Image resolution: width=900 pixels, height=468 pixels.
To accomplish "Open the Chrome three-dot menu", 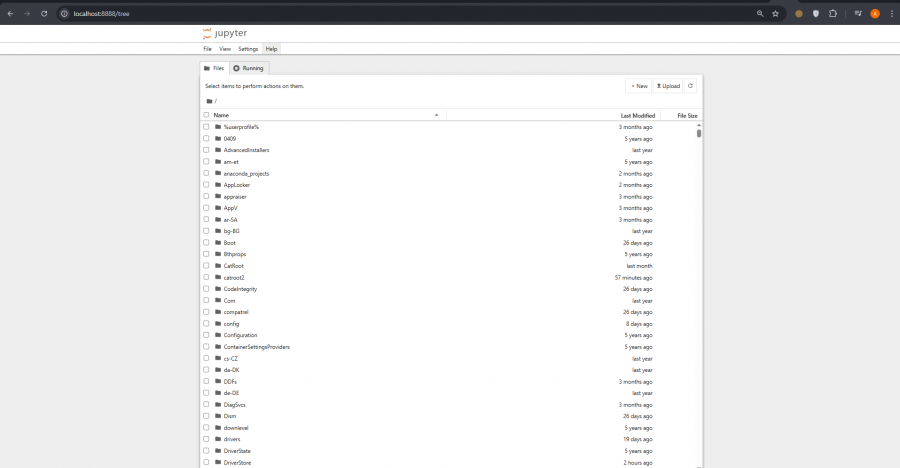I will [x=890, y=13].
